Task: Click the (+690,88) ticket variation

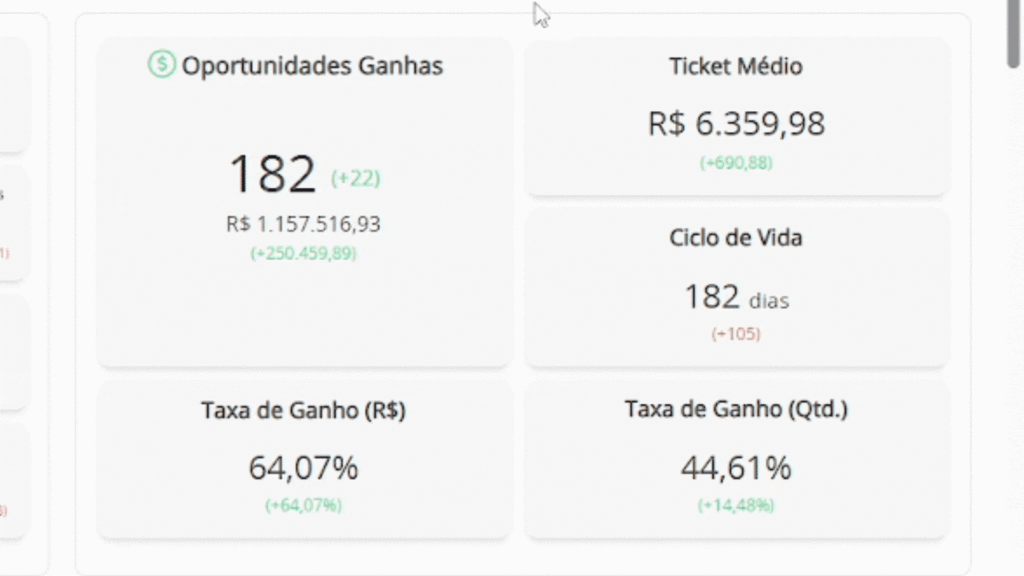Action: click(x=736, y=163)
